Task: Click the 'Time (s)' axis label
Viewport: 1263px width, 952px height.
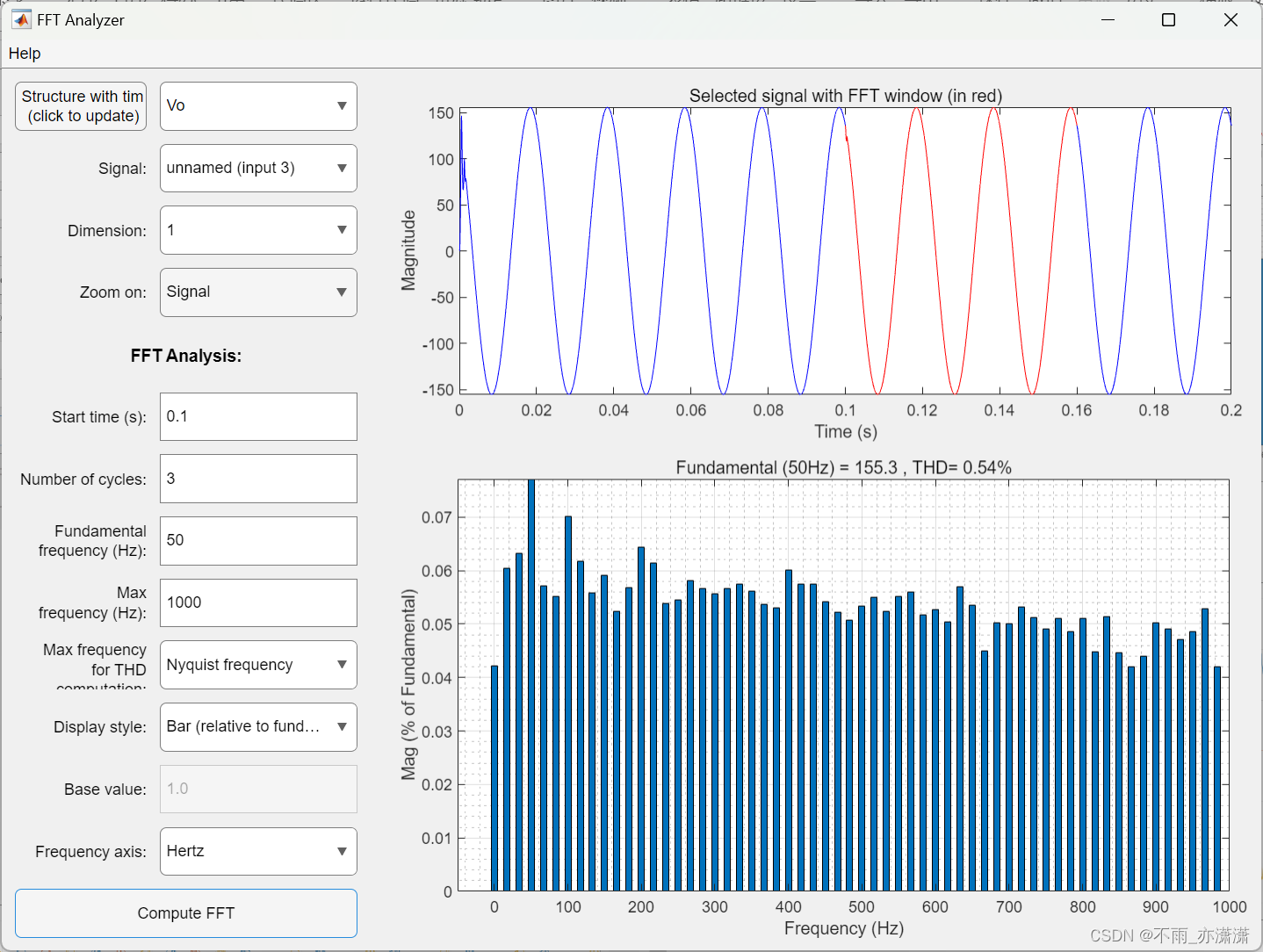Action: tap(845, 431)
